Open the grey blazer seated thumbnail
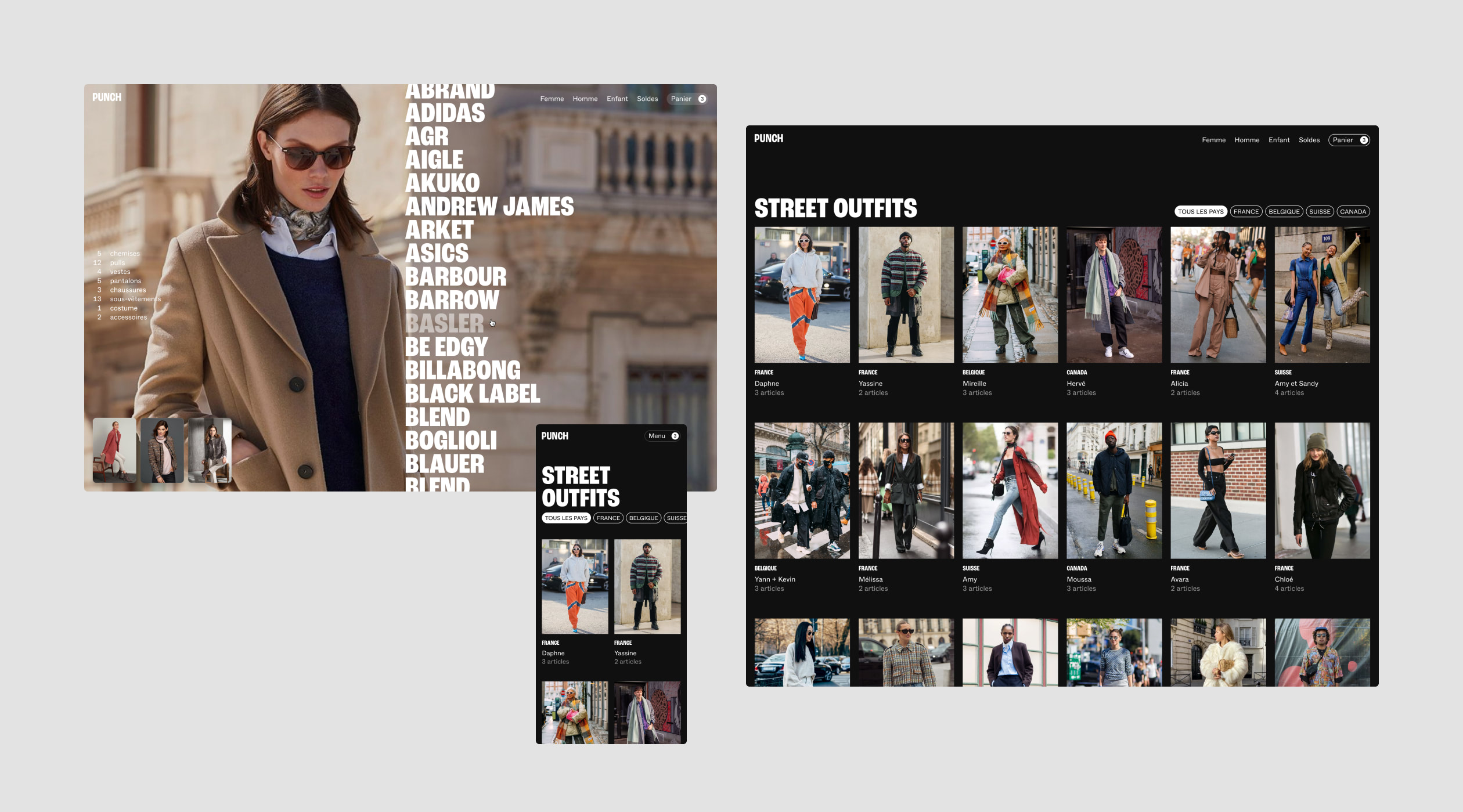The height and width of the screenshot is (812, 1463). 210,450
